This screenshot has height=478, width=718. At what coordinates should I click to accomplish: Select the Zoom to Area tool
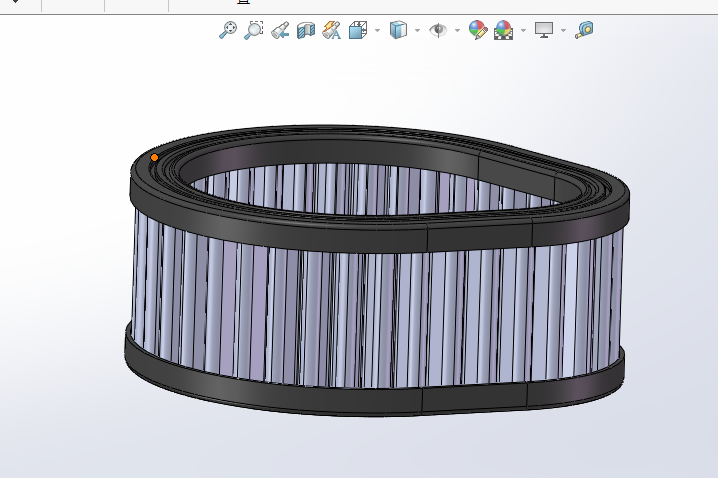[254, 30]
